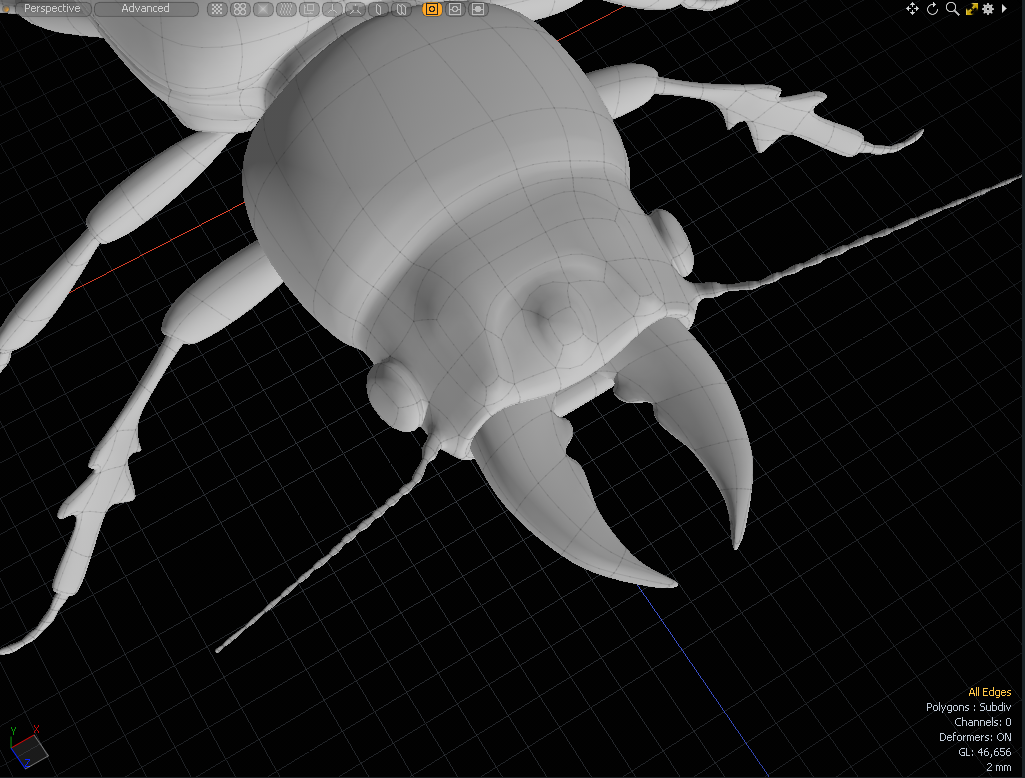The image size is (1025, 778).
Task: Click the four-circles viewport option icon
Action: tap(240, 9)
